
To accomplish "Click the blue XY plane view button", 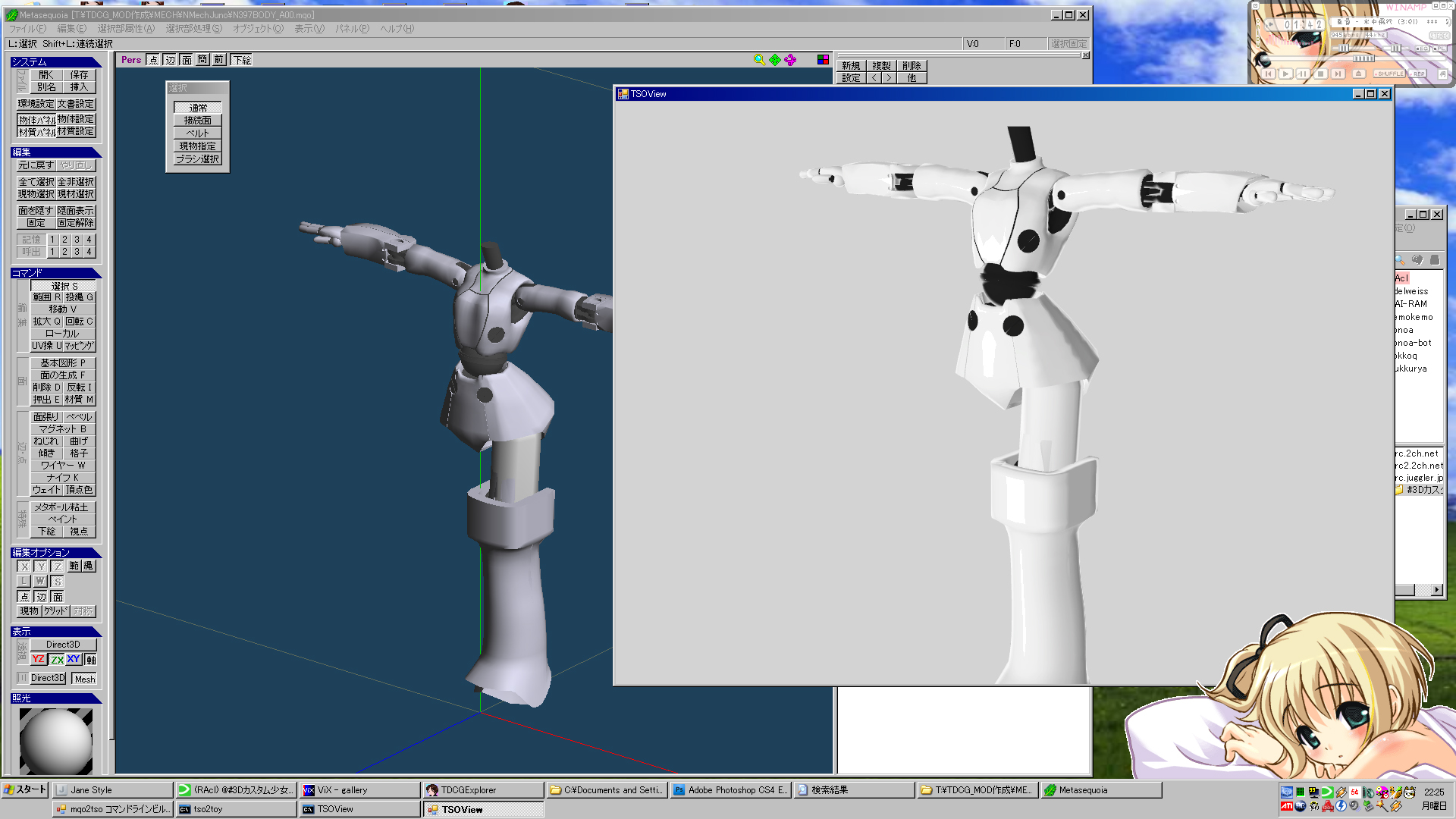I will coord(74,659).
